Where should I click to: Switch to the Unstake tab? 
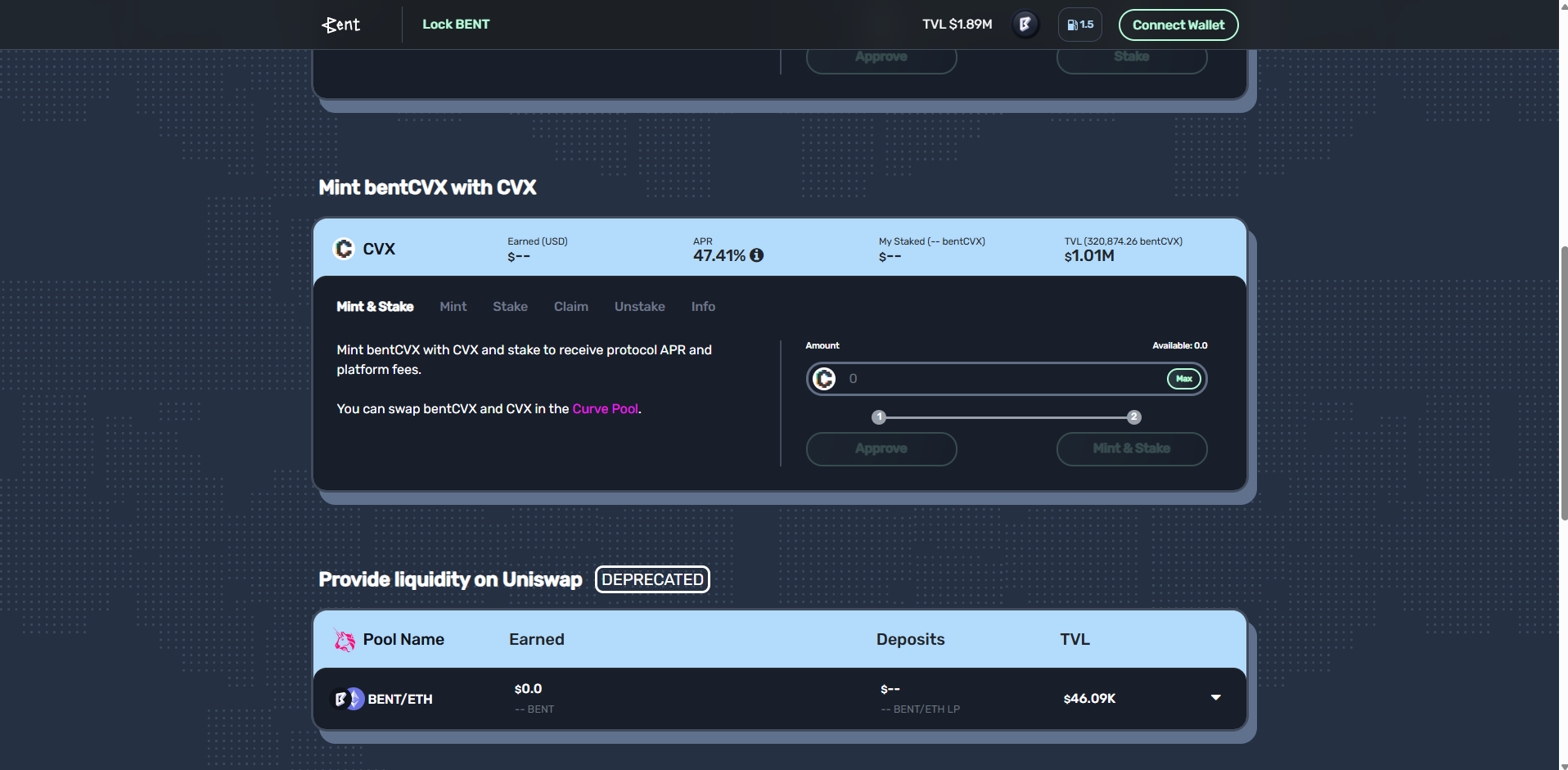coord(640,307)
